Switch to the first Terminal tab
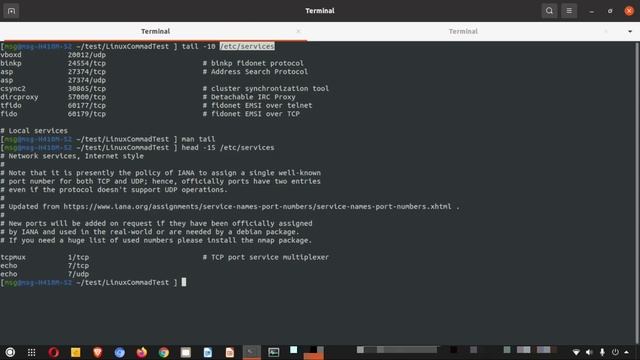The width and height of the screenshot is (640, 360). click(155, 31)
